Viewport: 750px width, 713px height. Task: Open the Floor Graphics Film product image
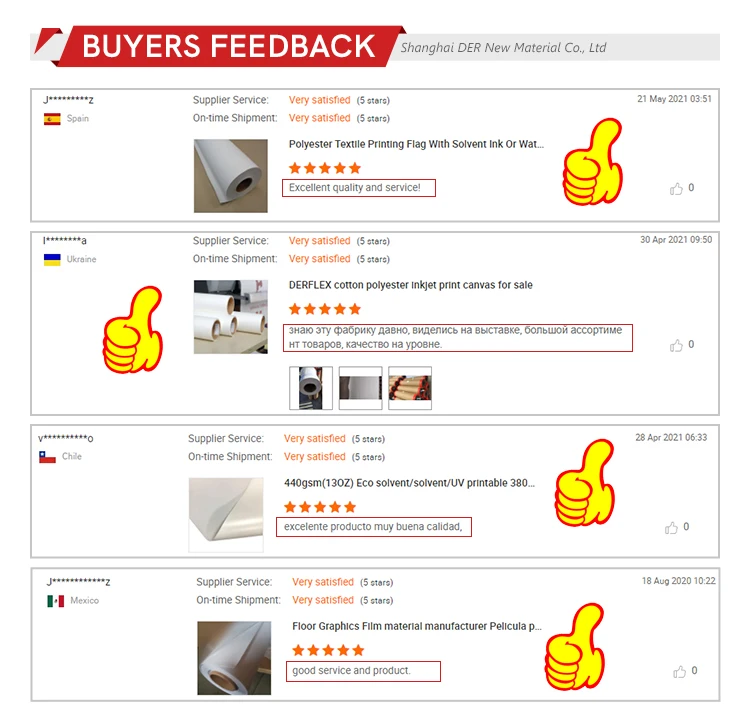pos(234,658)
